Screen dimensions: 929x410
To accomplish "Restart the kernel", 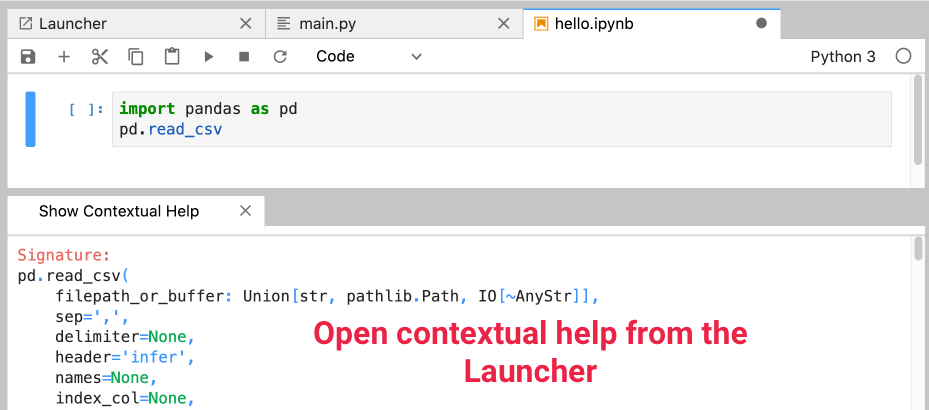I will (280, 57).
